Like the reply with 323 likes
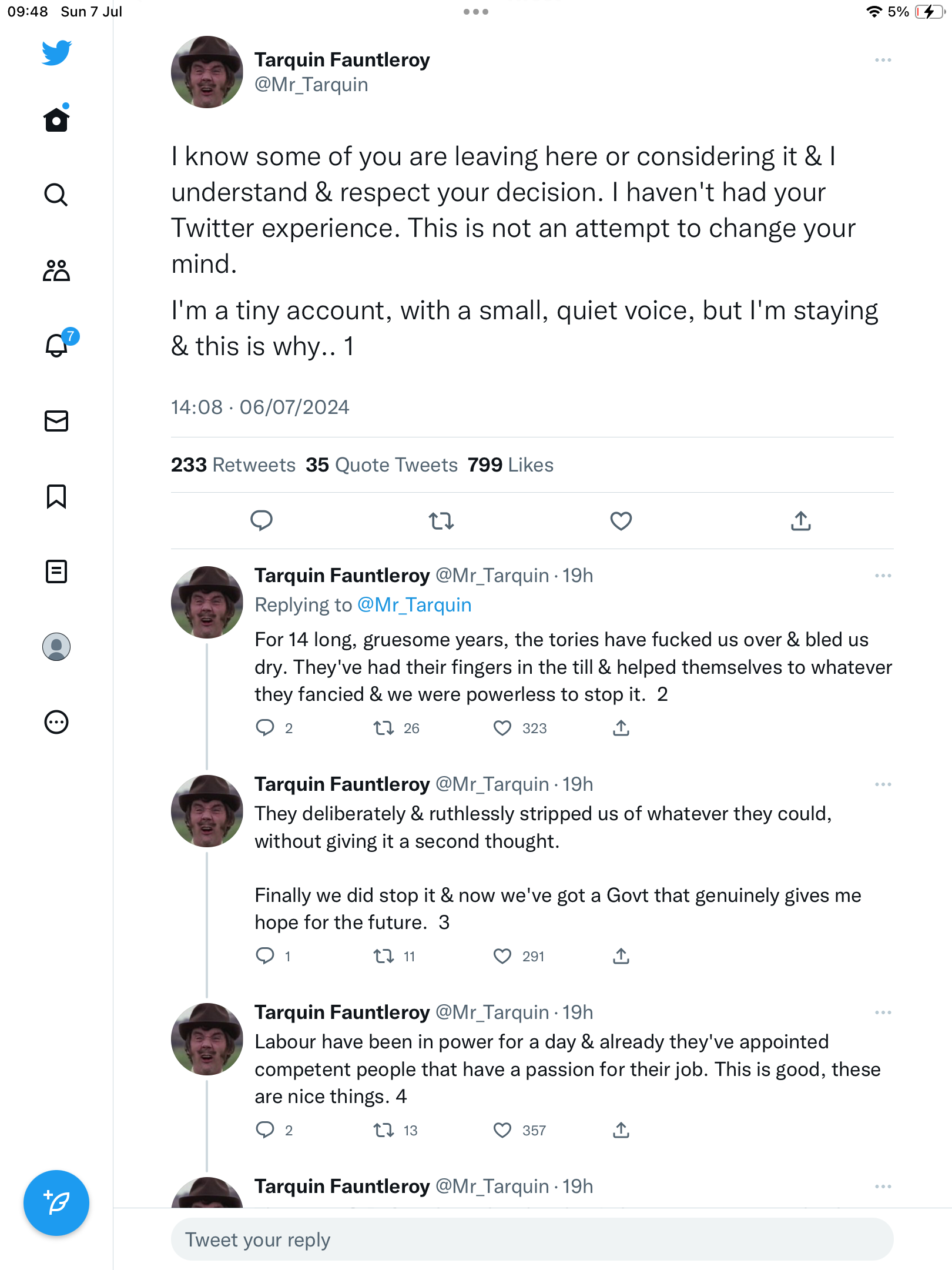The image size is (952, 1270). 502,728
